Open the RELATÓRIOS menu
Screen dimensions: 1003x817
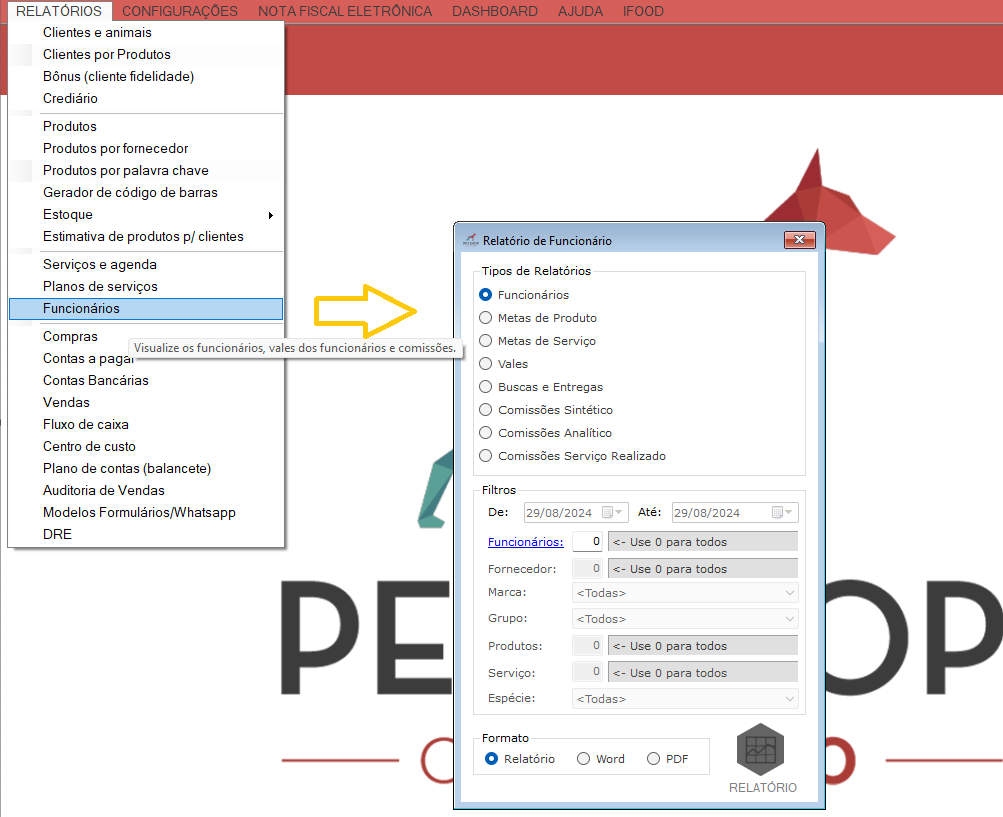pyautogui.click(x=59, y=11)
